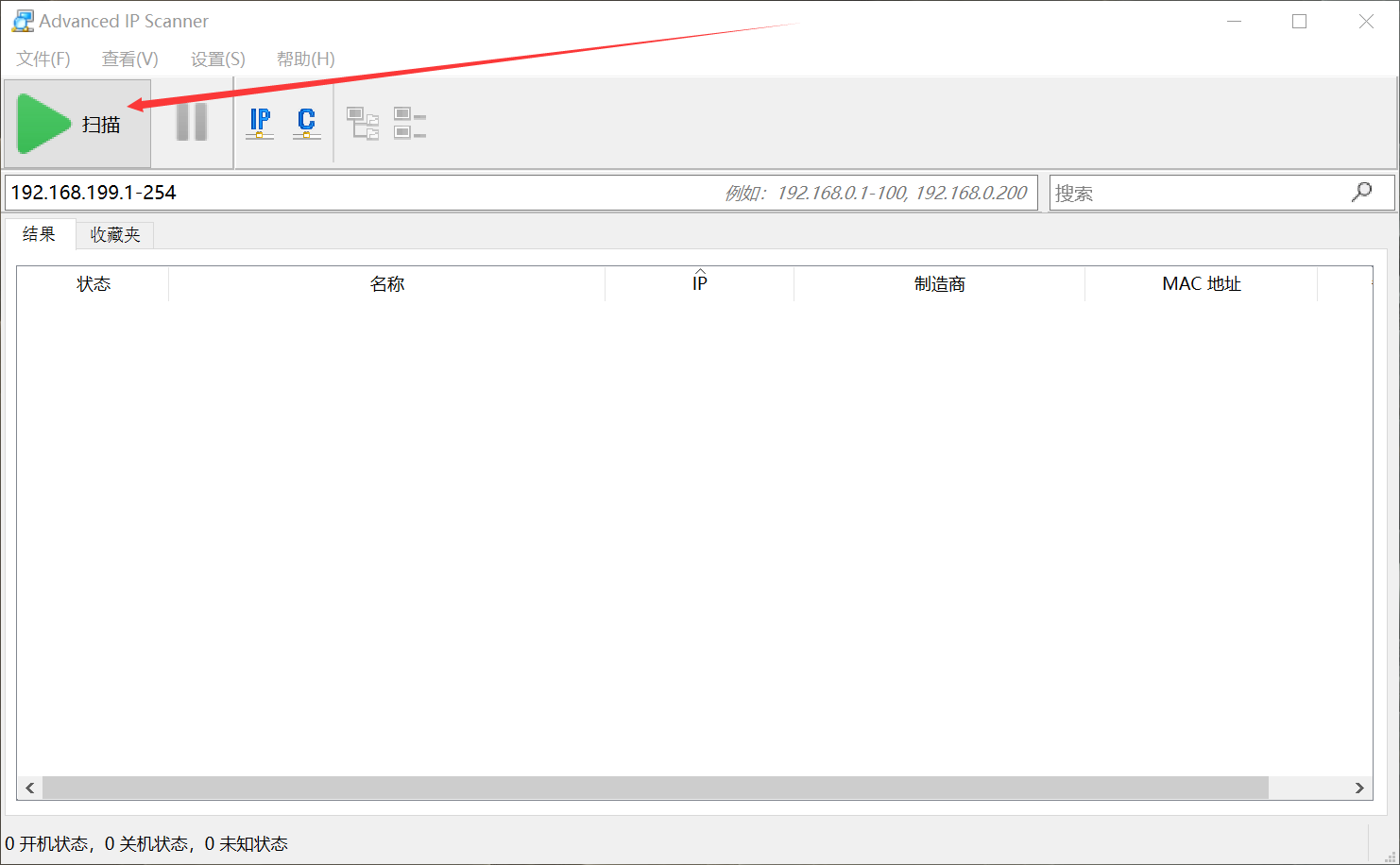
Task: Switch to the 收藏夹 tab
Action: 115,235
